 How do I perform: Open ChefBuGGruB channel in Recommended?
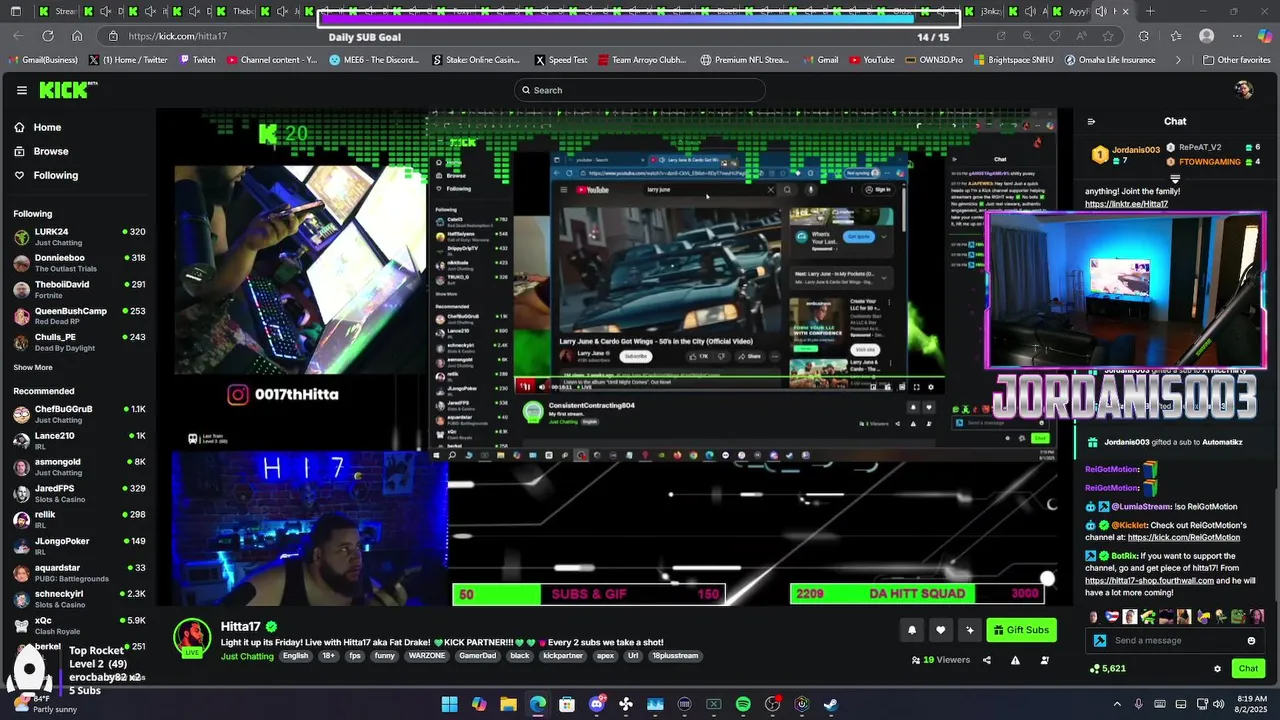pos(78,414)
